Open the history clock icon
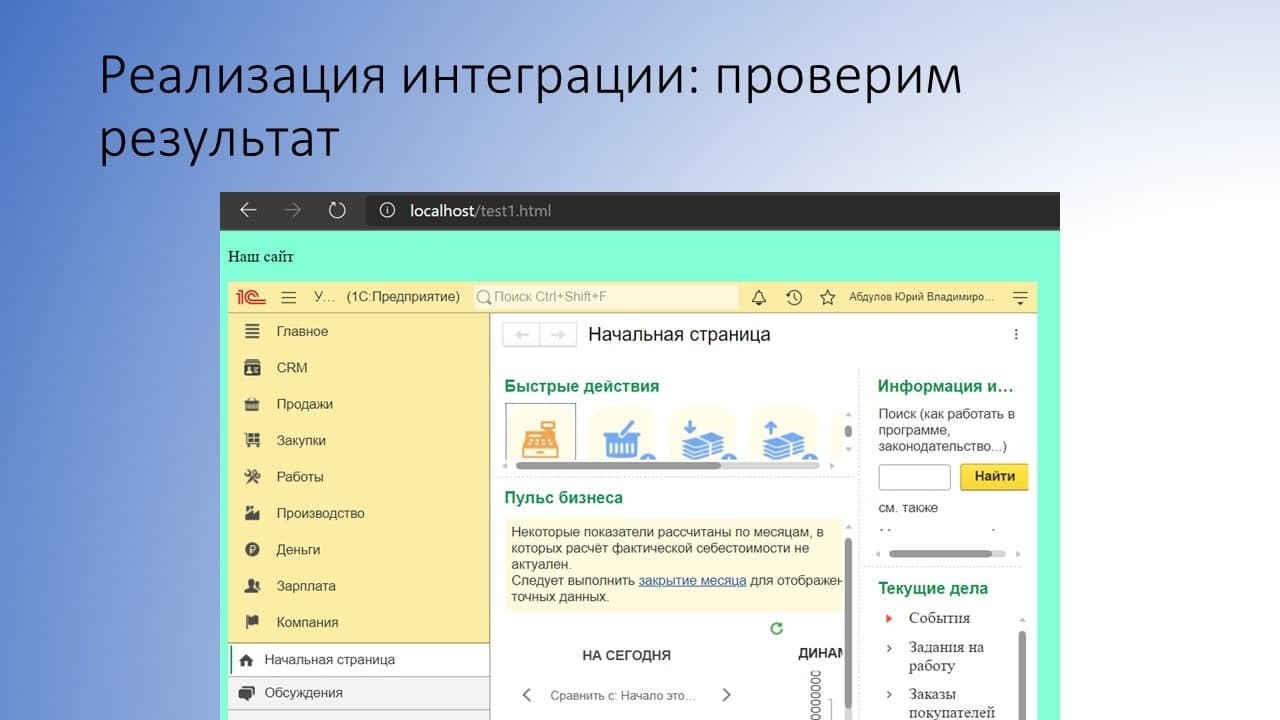The width and height of the screenshot is (1280, 720). coord(793,297)
